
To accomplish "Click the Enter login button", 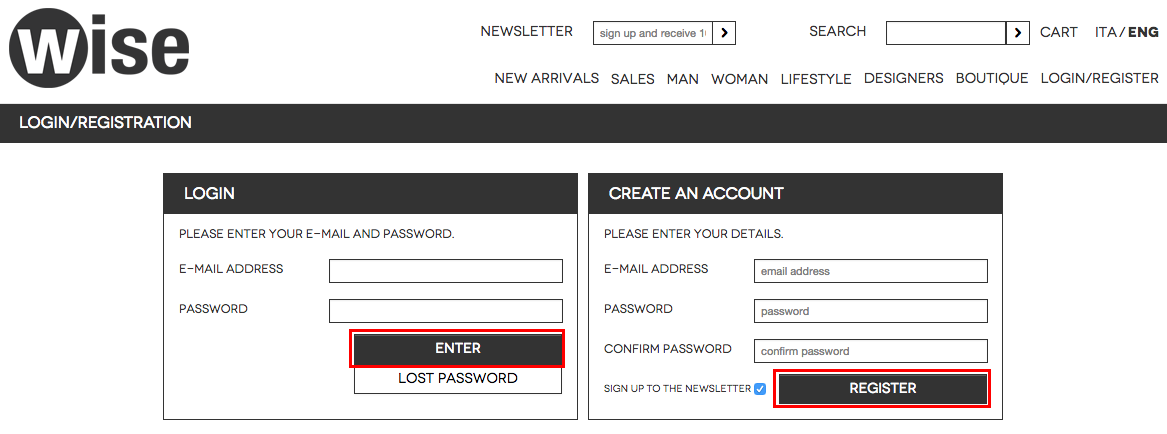I will (x=458, y=348).
